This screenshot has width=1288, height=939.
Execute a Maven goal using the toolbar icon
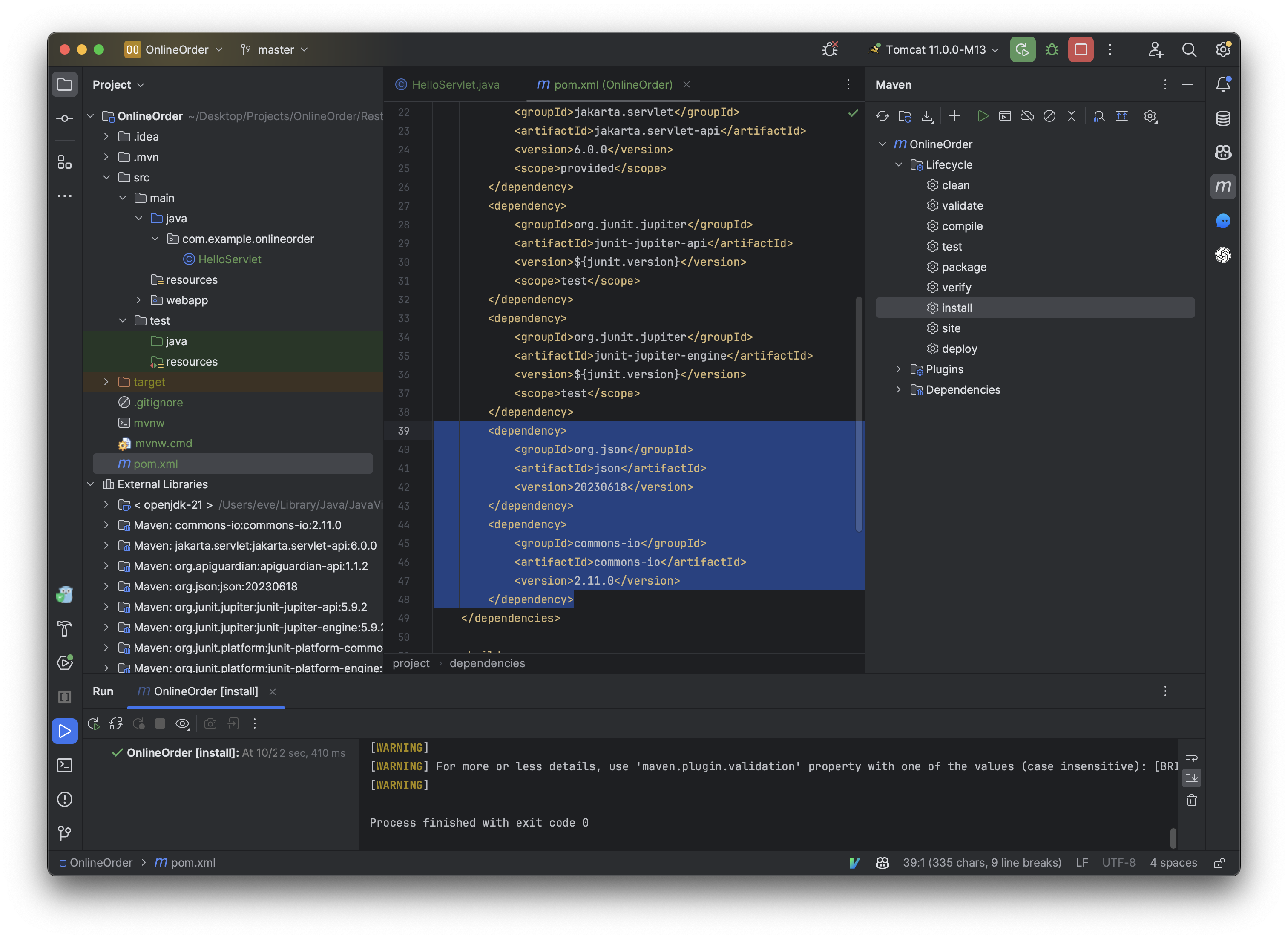tap(1006, 116)
